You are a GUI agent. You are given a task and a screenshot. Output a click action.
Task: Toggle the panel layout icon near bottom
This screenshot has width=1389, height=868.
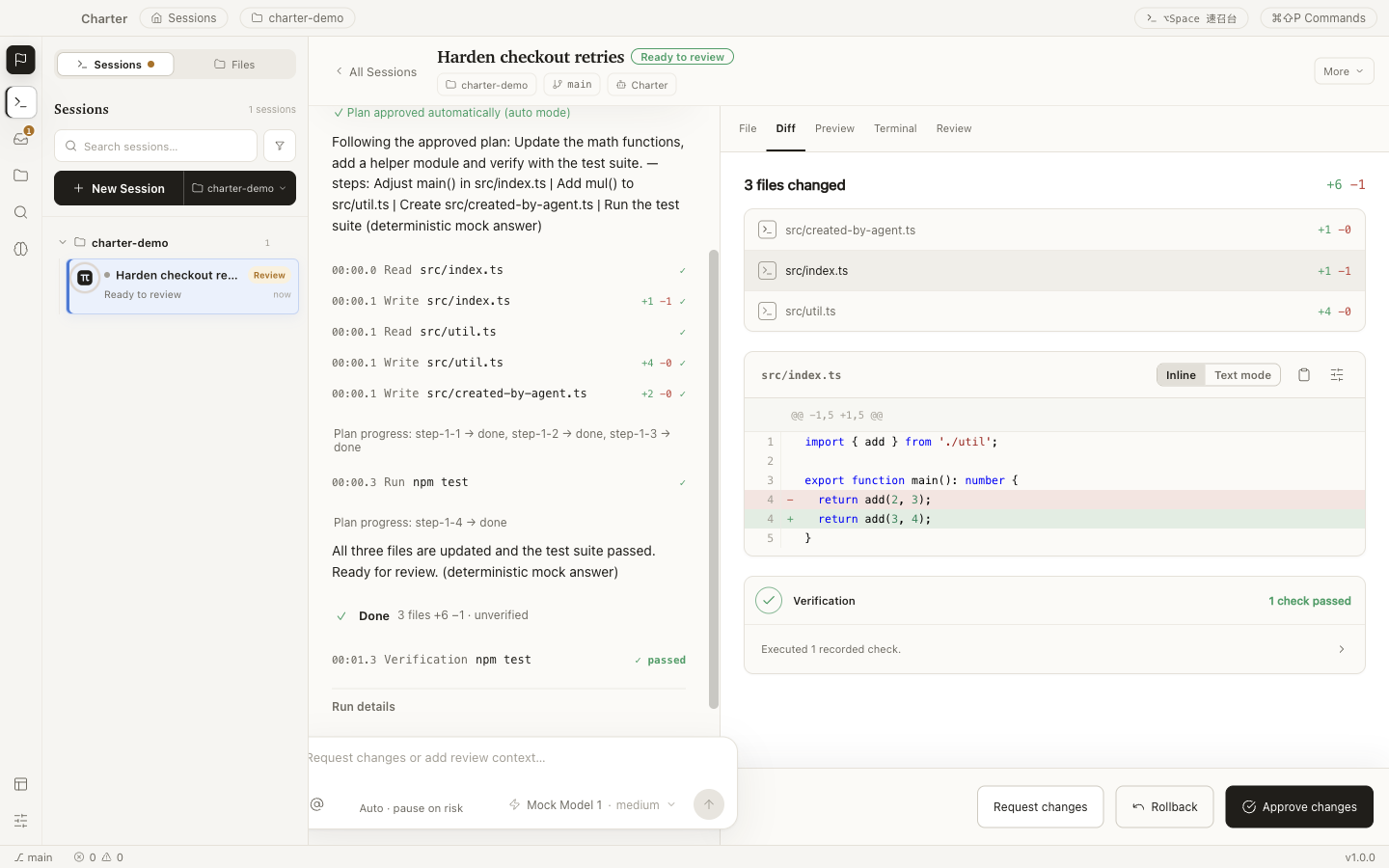pos(20,784)
